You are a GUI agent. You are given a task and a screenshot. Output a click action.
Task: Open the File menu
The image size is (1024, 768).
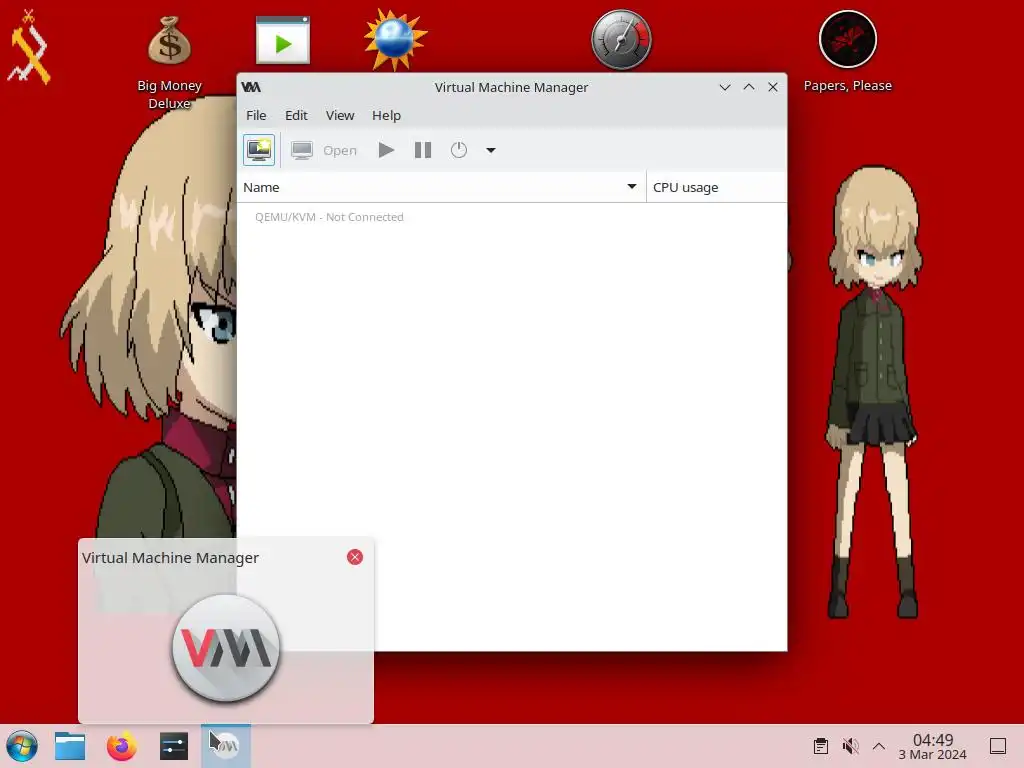click(256, 116)
